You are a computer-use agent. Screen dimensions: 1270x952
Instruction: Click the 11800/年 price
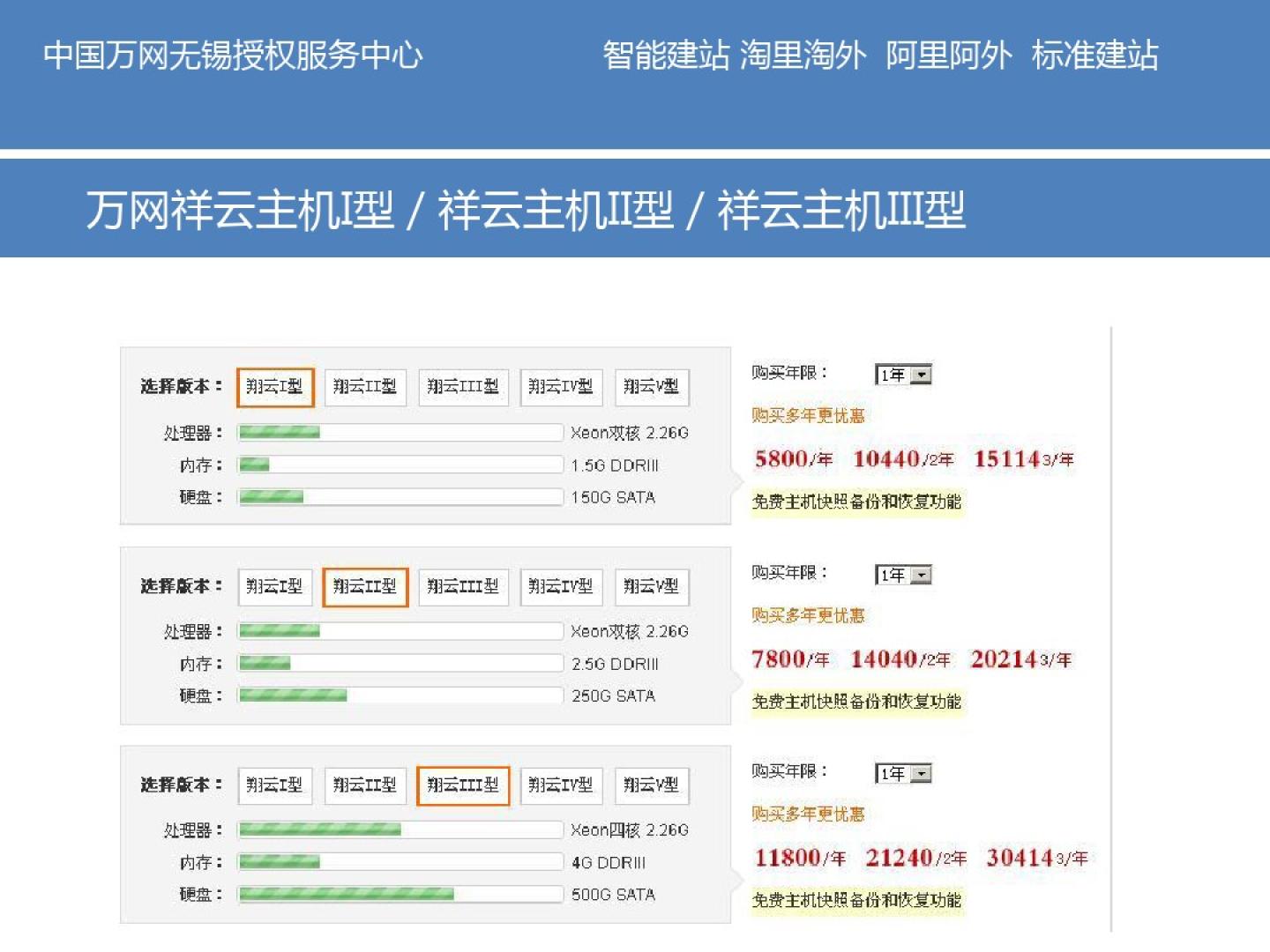799,858
